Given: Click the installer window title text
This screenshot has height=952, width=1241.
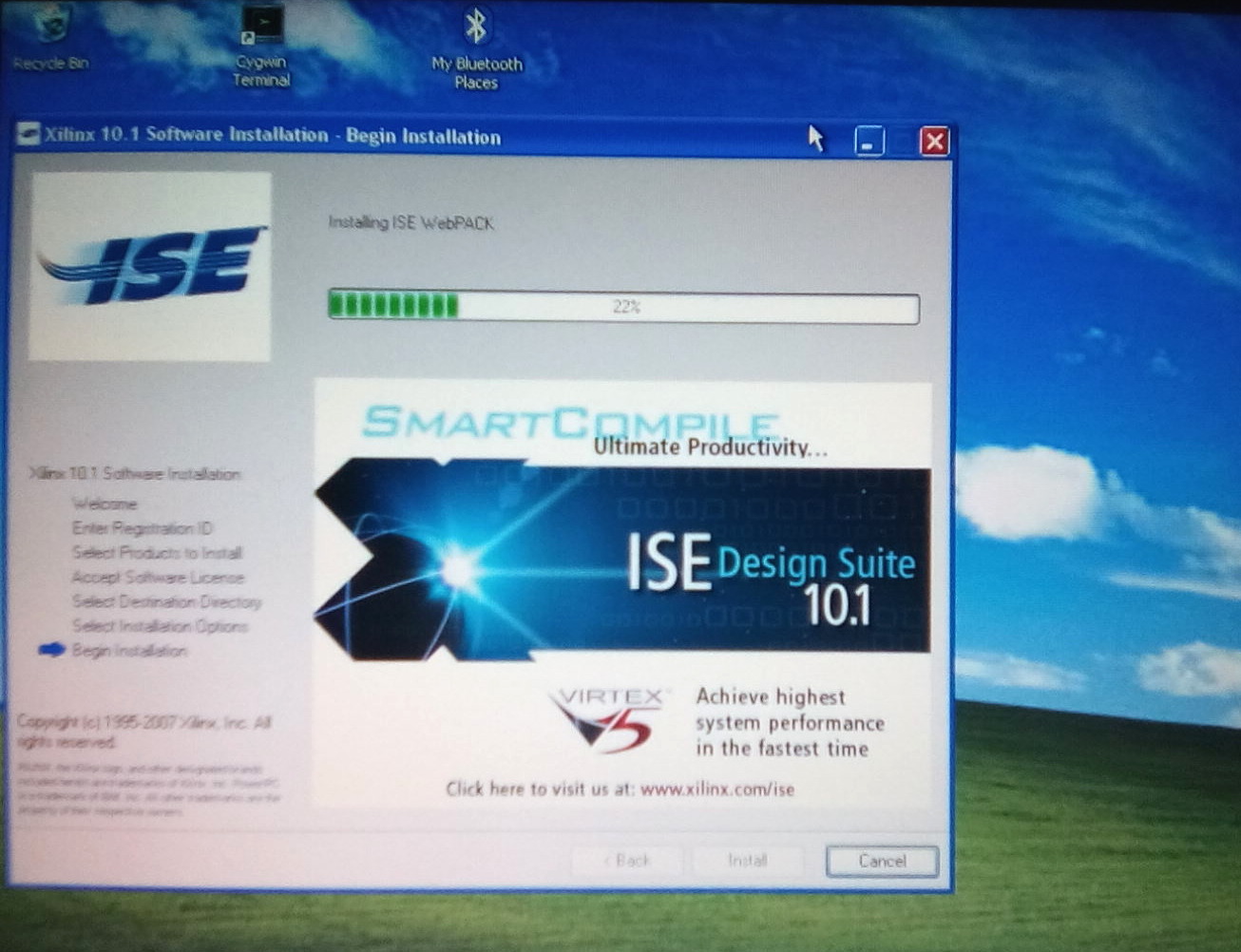Looking at the screenshot, I should (273, 135).
